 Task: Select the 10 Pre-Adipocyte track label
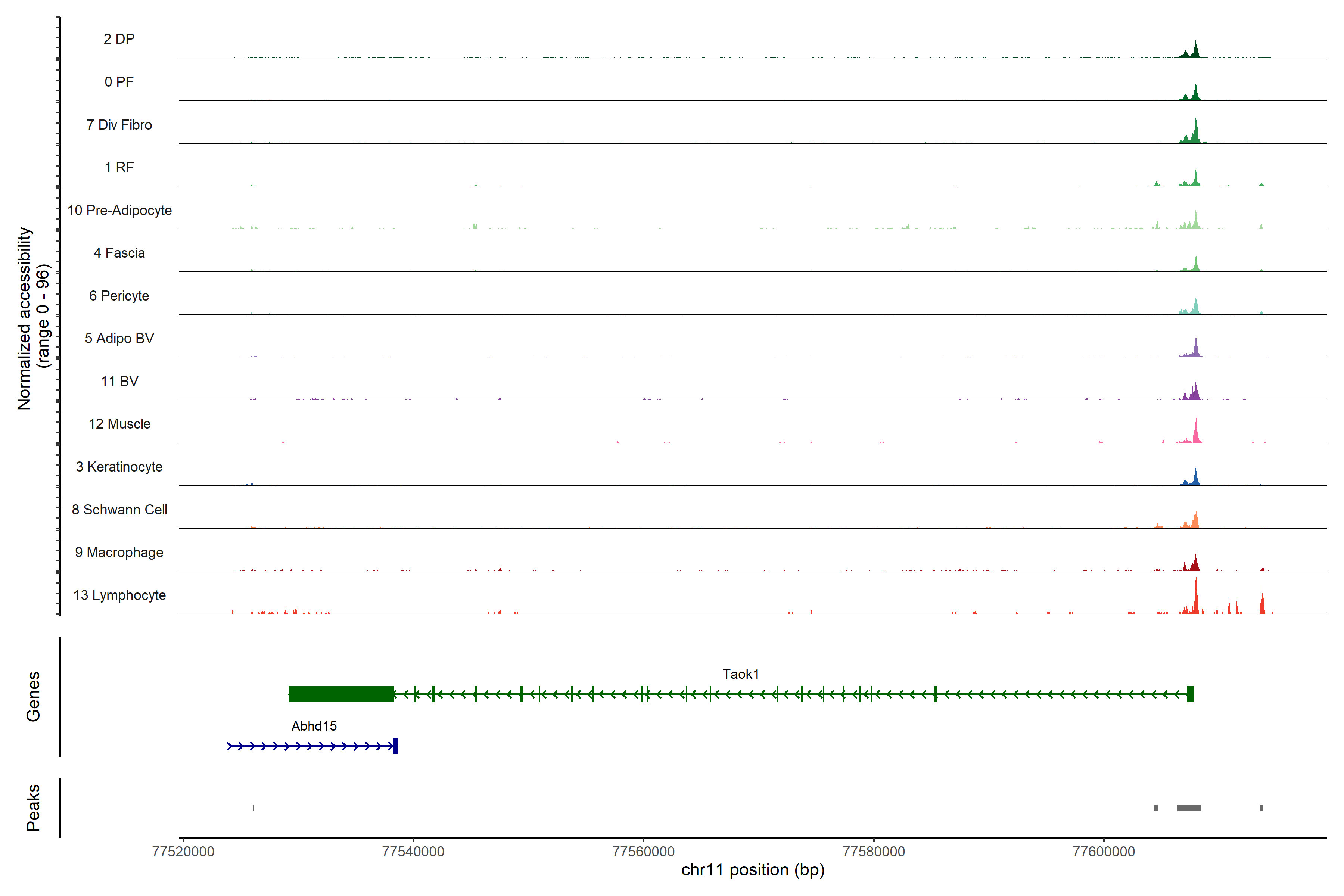(x=119, y=210)
